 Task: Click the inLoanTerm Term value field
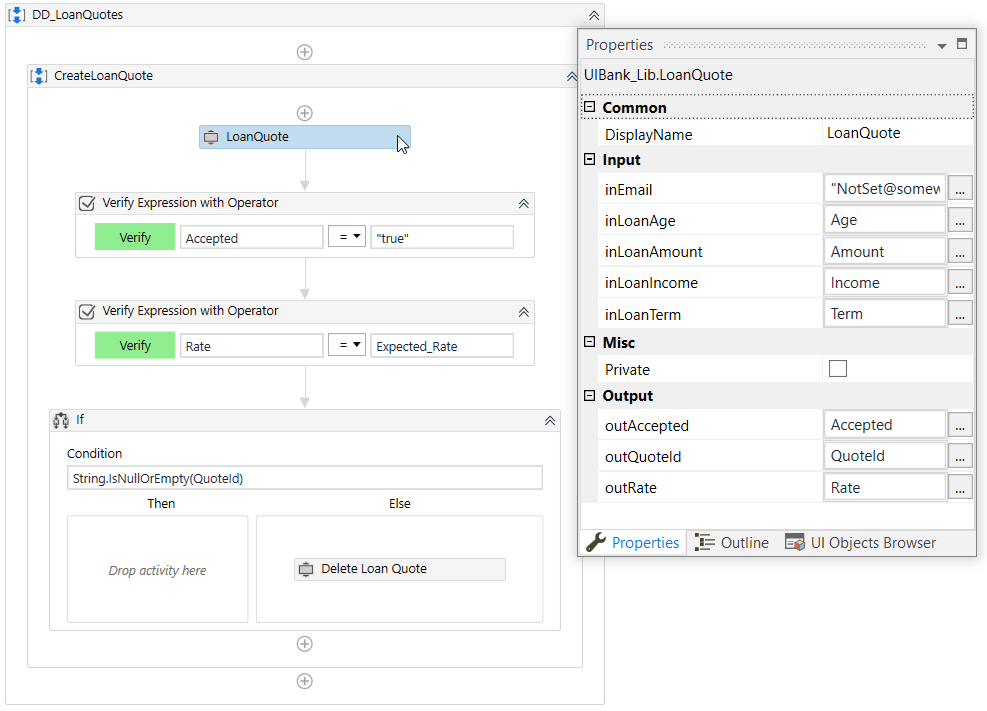coord(884,314)
